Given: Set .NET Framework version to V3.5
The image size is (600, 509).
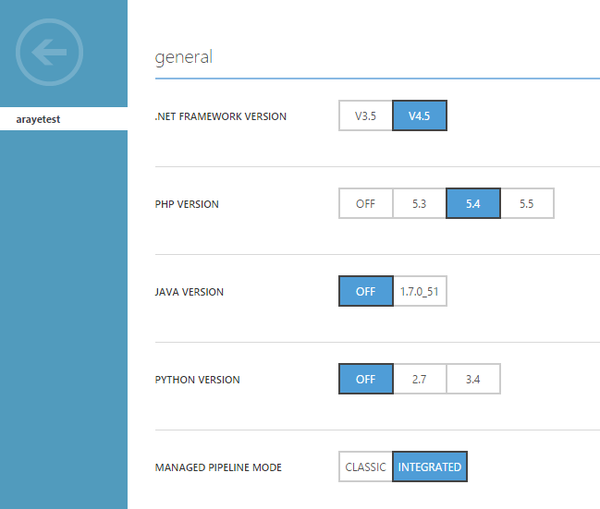Looking at the screenshot, I should click(365, 116).
